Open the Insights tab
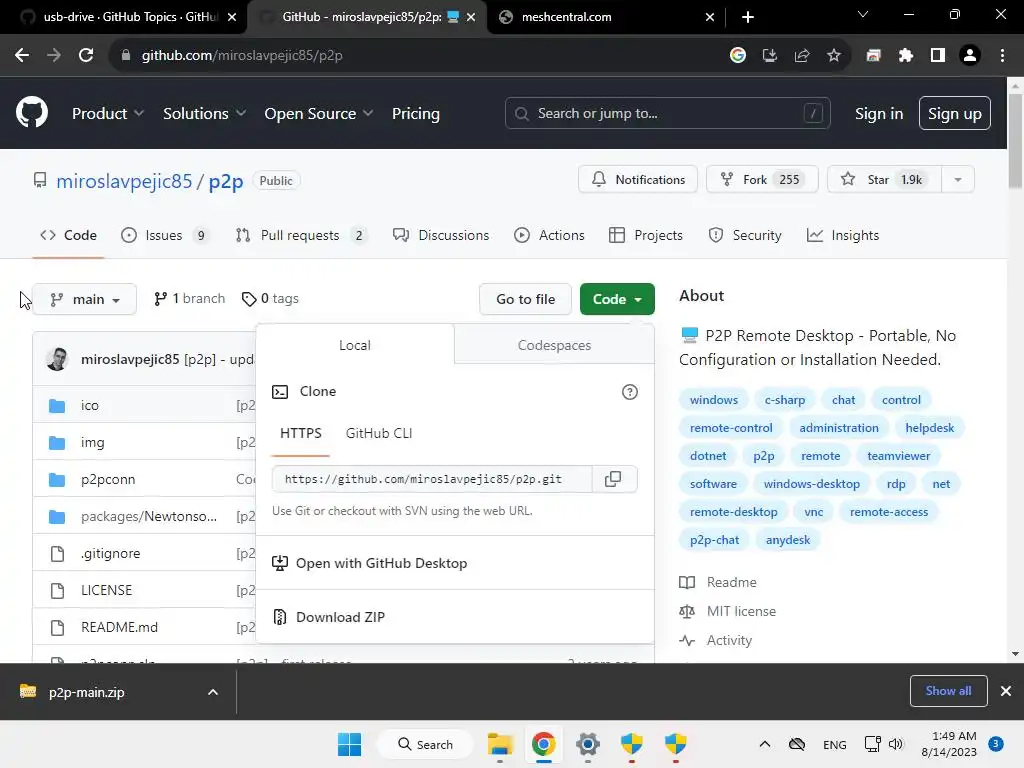 (843, 236)
